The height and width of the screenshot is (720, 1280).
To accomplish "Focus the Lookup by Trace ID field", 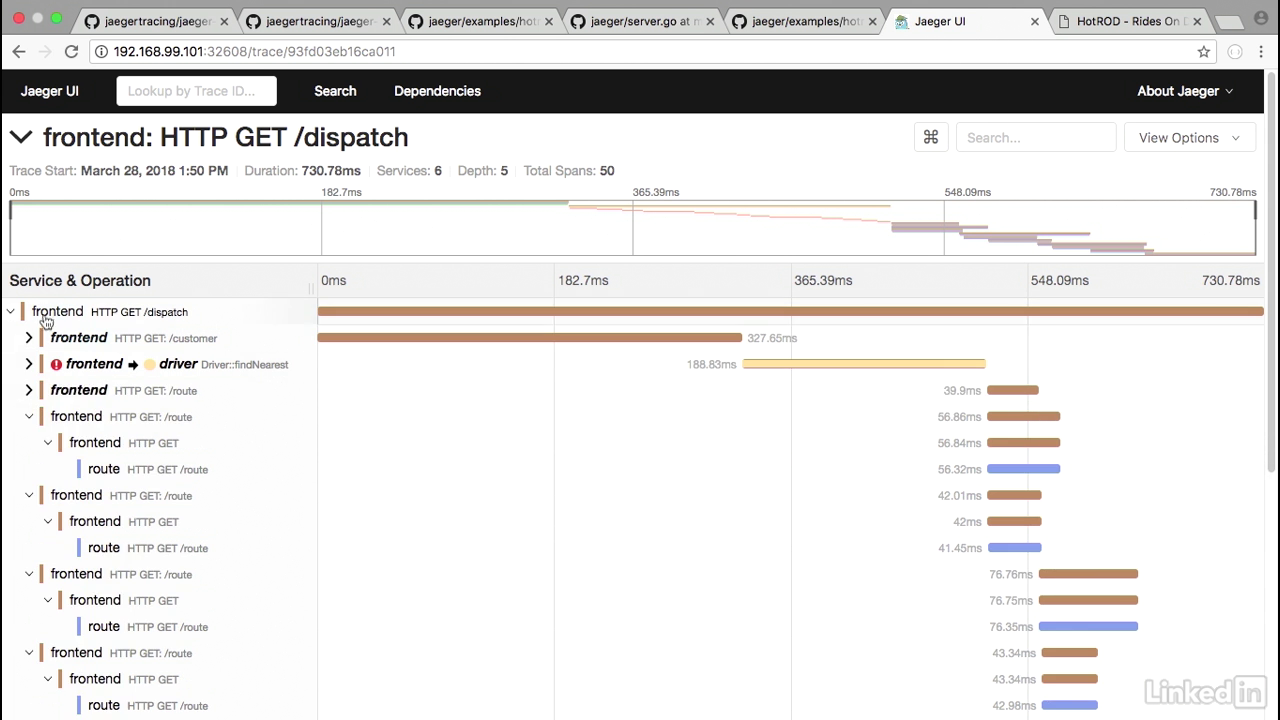I will point(197,91).
